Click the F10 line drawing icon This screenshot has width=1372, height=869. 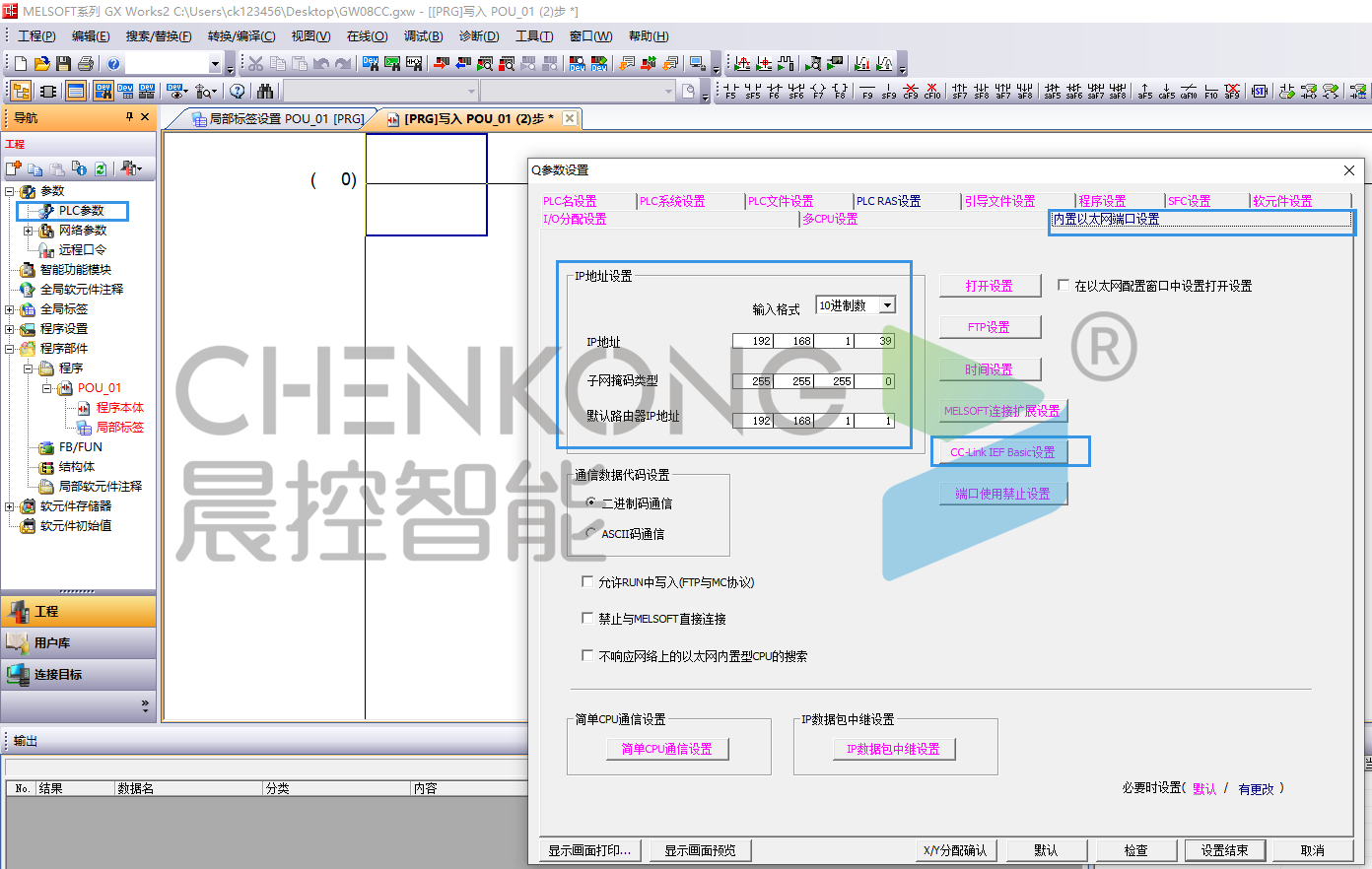click(1210, 92)
